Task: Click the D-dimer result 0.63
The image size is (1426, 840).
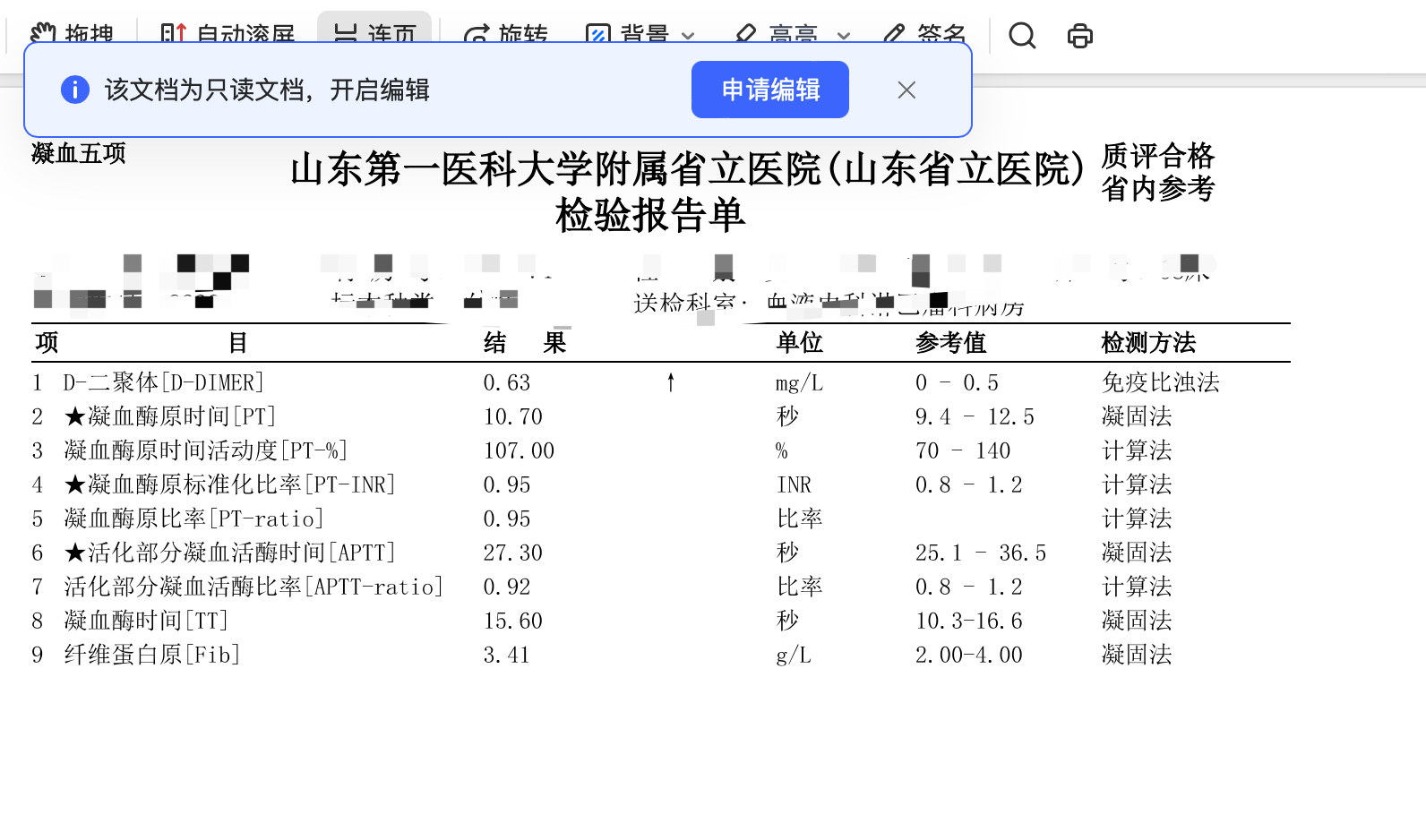Action: click(x=507, y=382)
